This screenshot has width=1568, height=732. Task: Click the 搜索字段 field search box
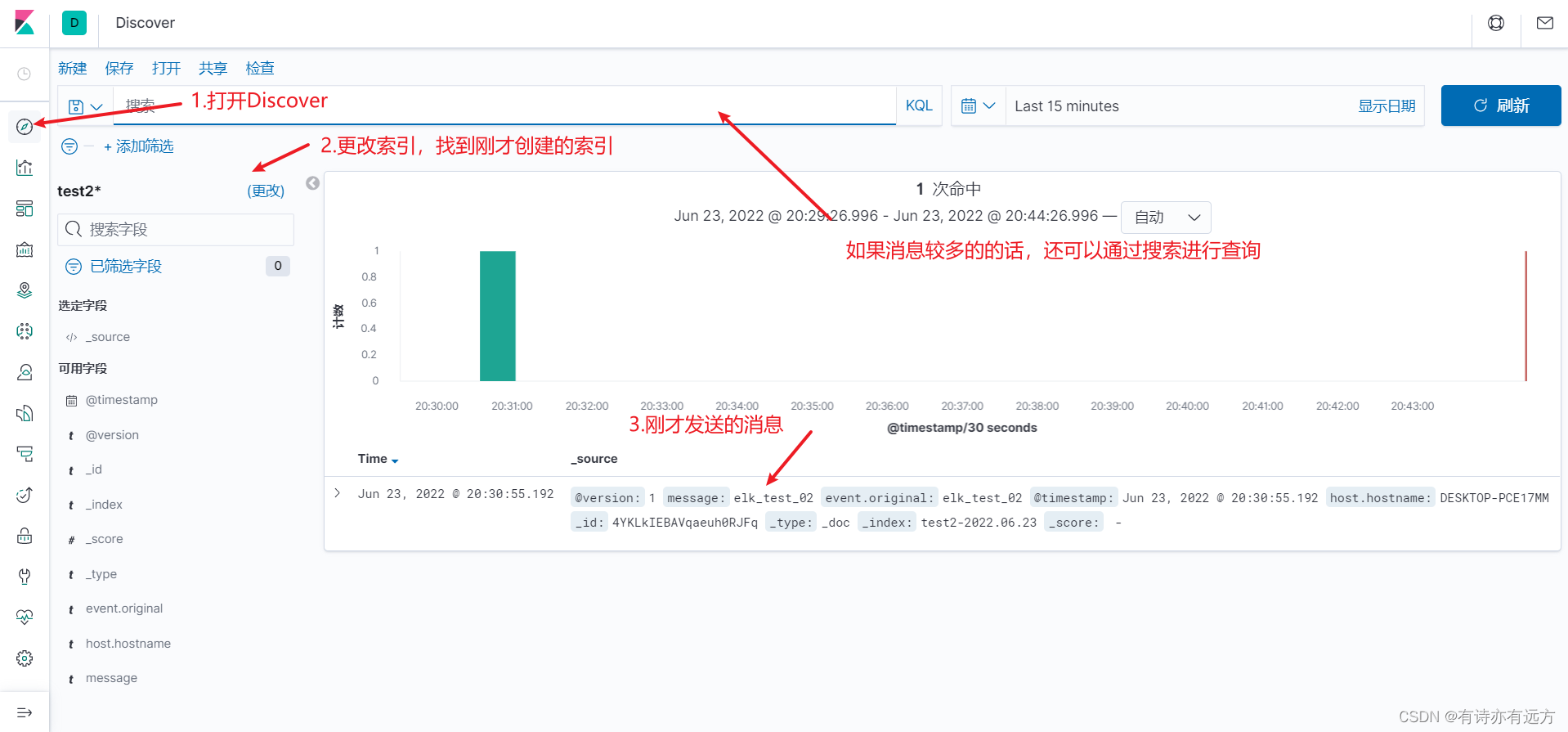pos(176,230)
